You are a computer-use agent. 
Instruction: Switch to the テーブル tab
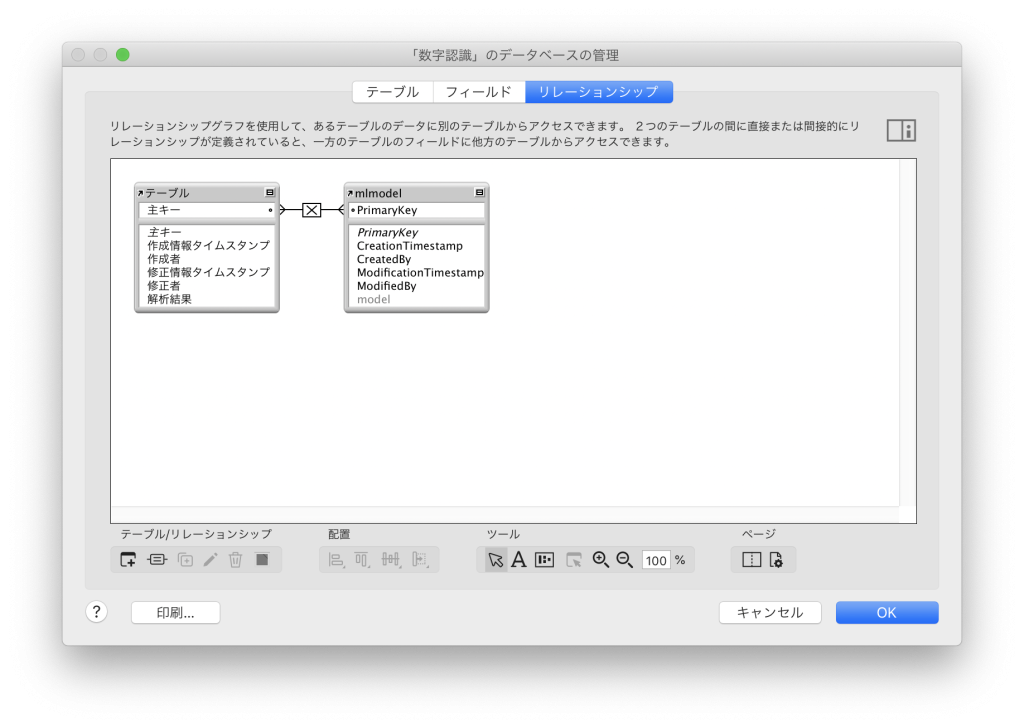[x=392, y=92]
